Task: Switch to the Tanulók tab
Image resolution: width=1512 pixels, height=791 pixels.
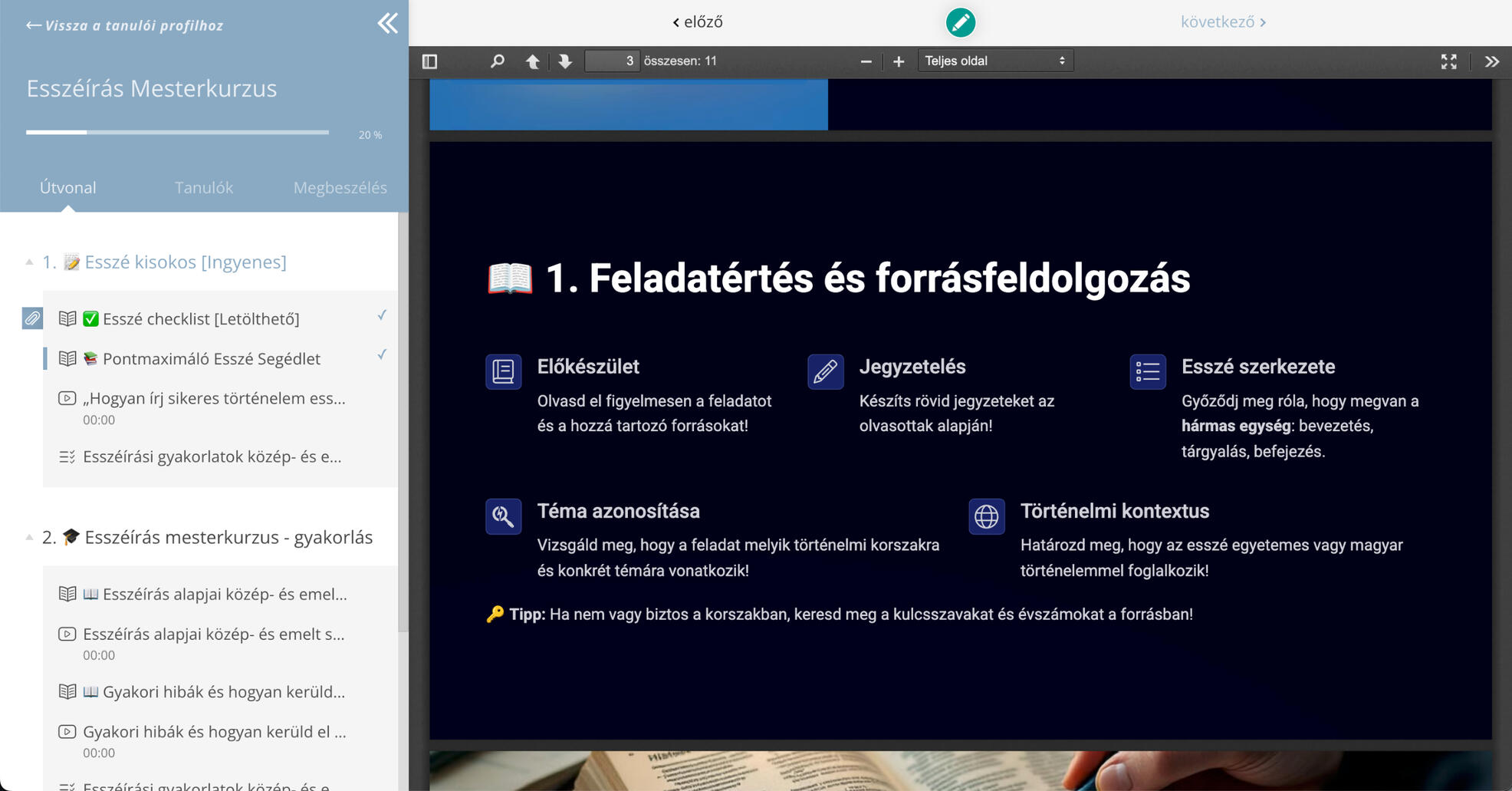Action: pos(203,188)
